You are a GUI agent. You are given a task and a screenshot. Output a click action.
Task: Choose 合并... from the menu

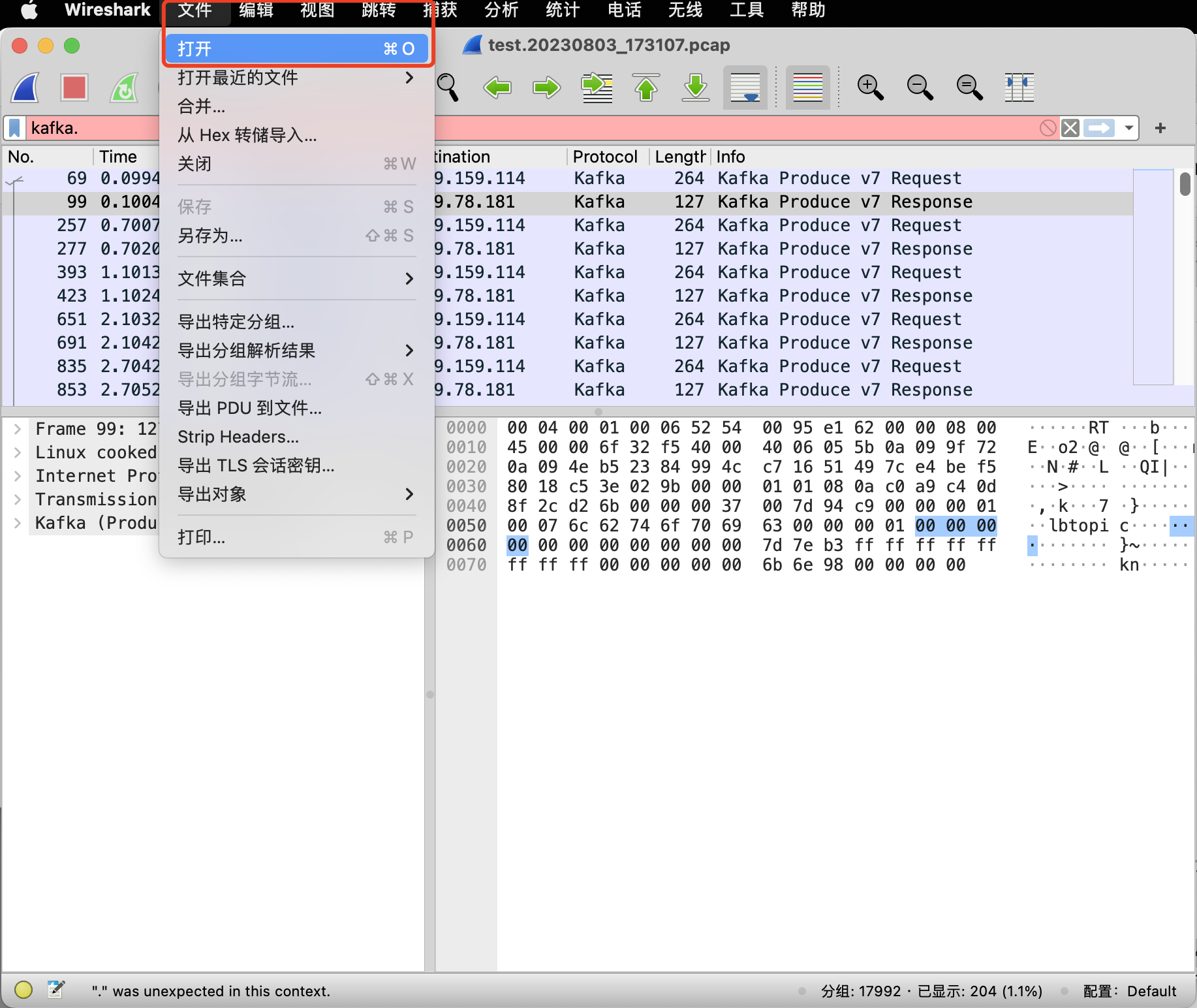(x=297, y=106)
